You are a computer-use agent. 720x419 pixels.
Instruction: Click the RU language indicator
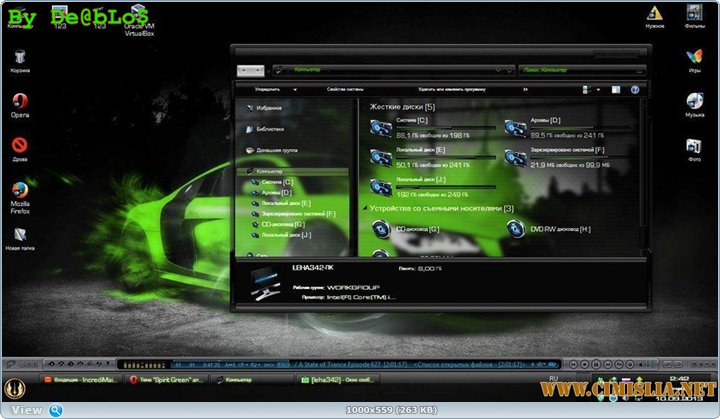(553, 379)
